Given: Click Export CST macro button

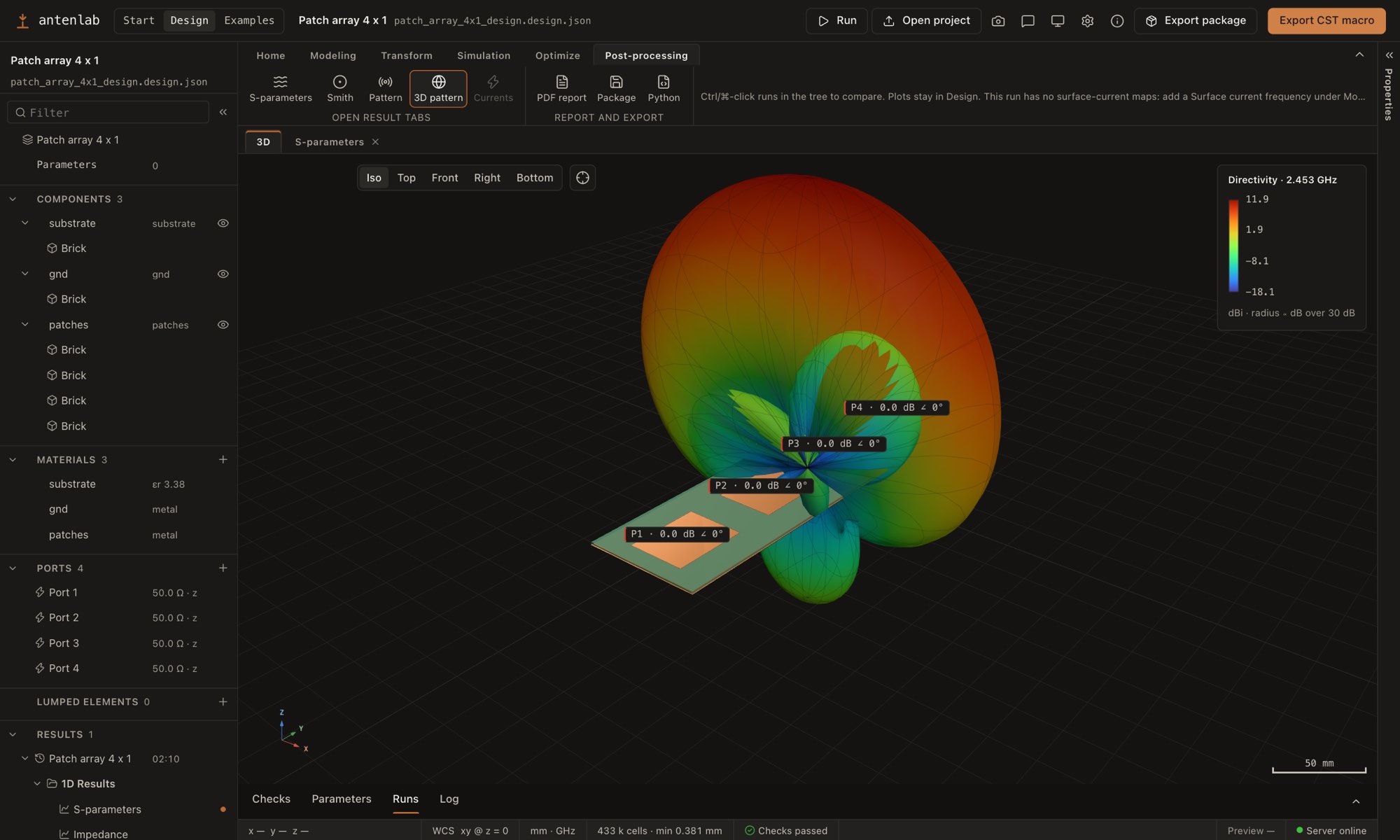Looking at the screenshot, I should [x=1326, y=21].
